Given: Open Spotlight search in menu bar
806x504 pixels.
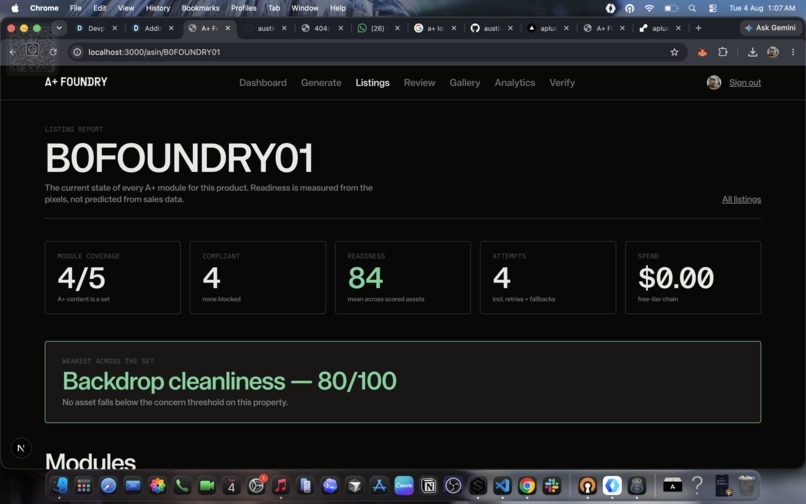Looking at the screenshot, I should click(x=692, y=8).
